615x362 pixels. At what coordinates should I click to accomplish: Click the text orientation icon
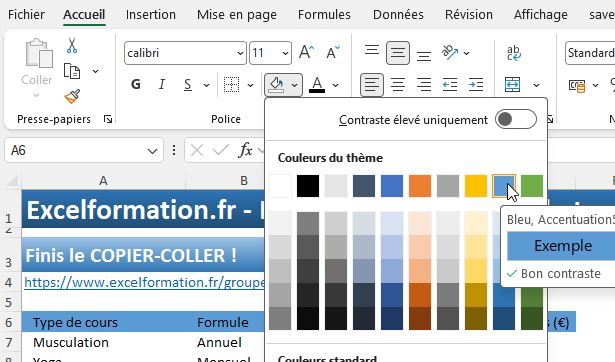449,52
